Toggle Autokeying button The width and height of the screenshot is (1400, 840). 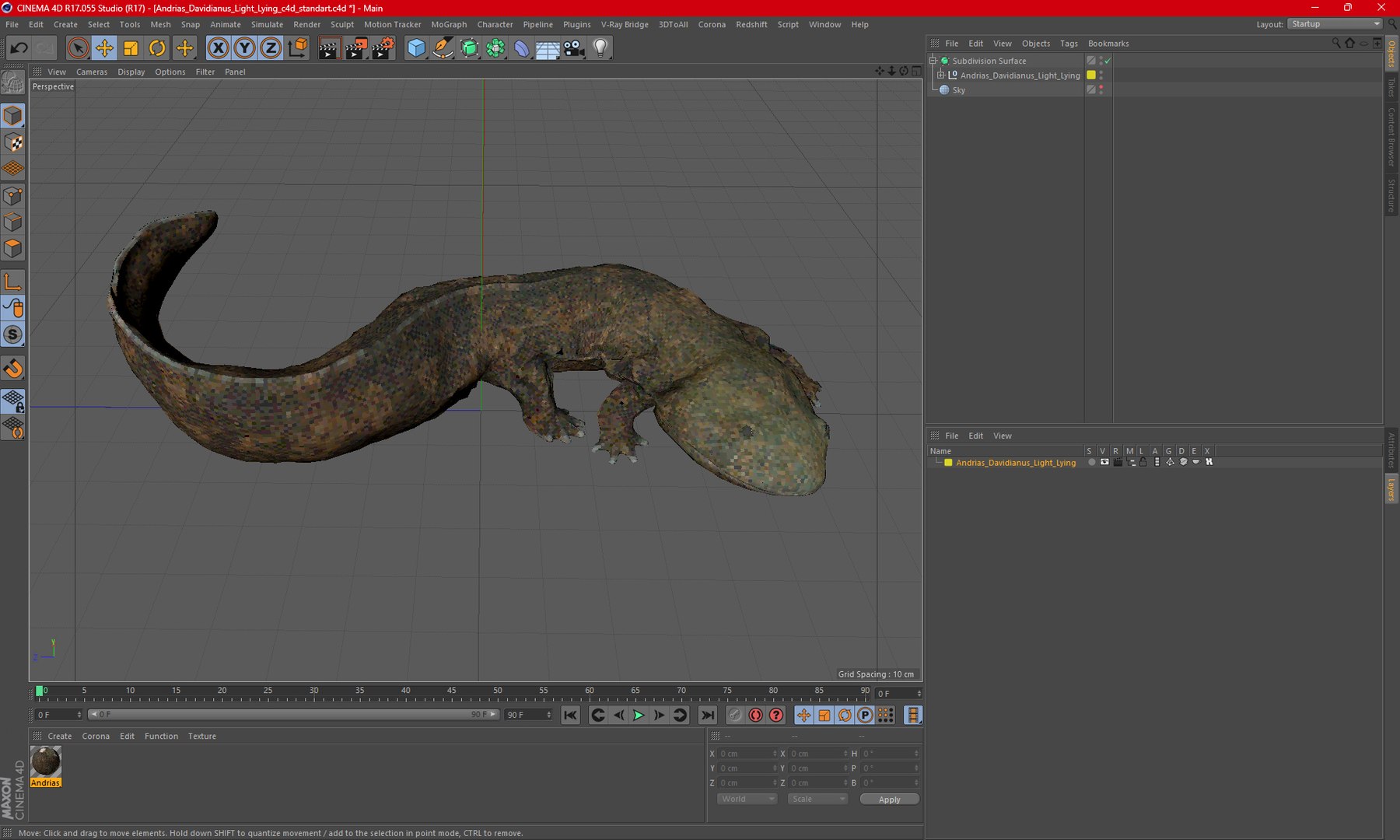(755, 716)
